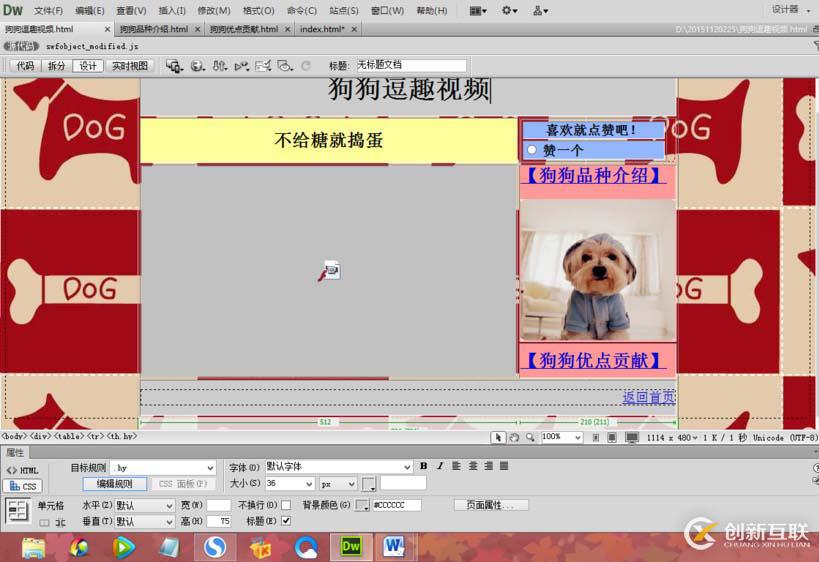Align text center in the properties panel
Screen dimensions: 819x562
tap(473, 466)
